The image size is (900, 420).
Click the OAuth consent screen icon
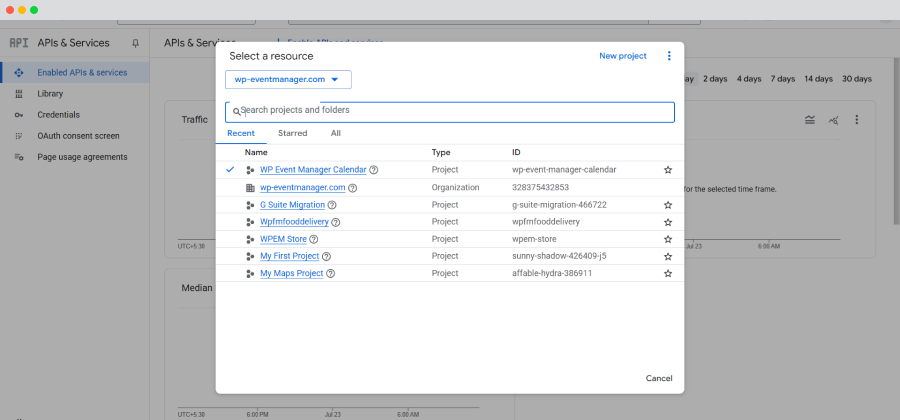pos(19,136)
